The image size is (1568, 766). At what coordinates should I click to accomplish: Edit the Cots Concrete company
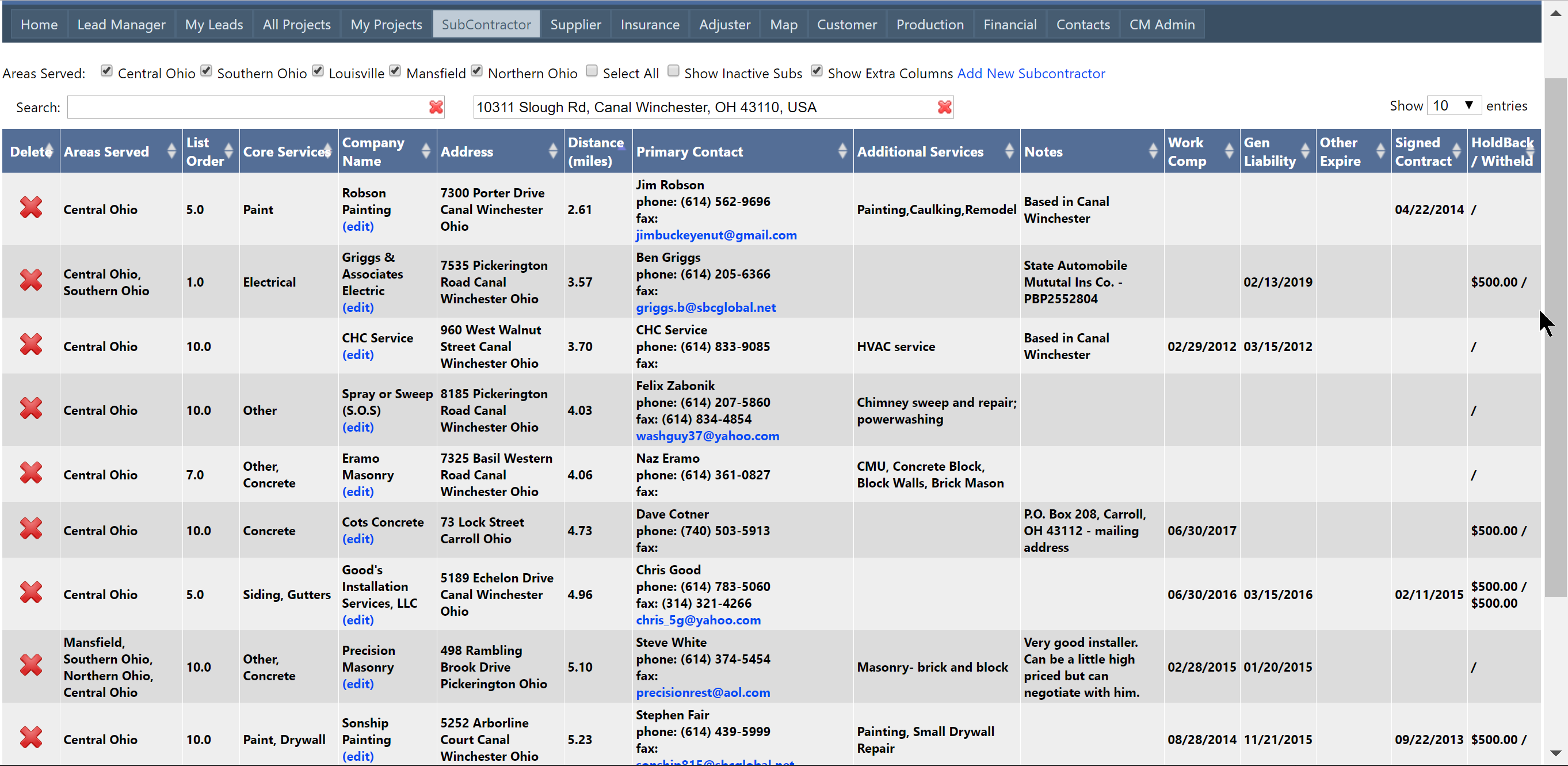(358, 538)
